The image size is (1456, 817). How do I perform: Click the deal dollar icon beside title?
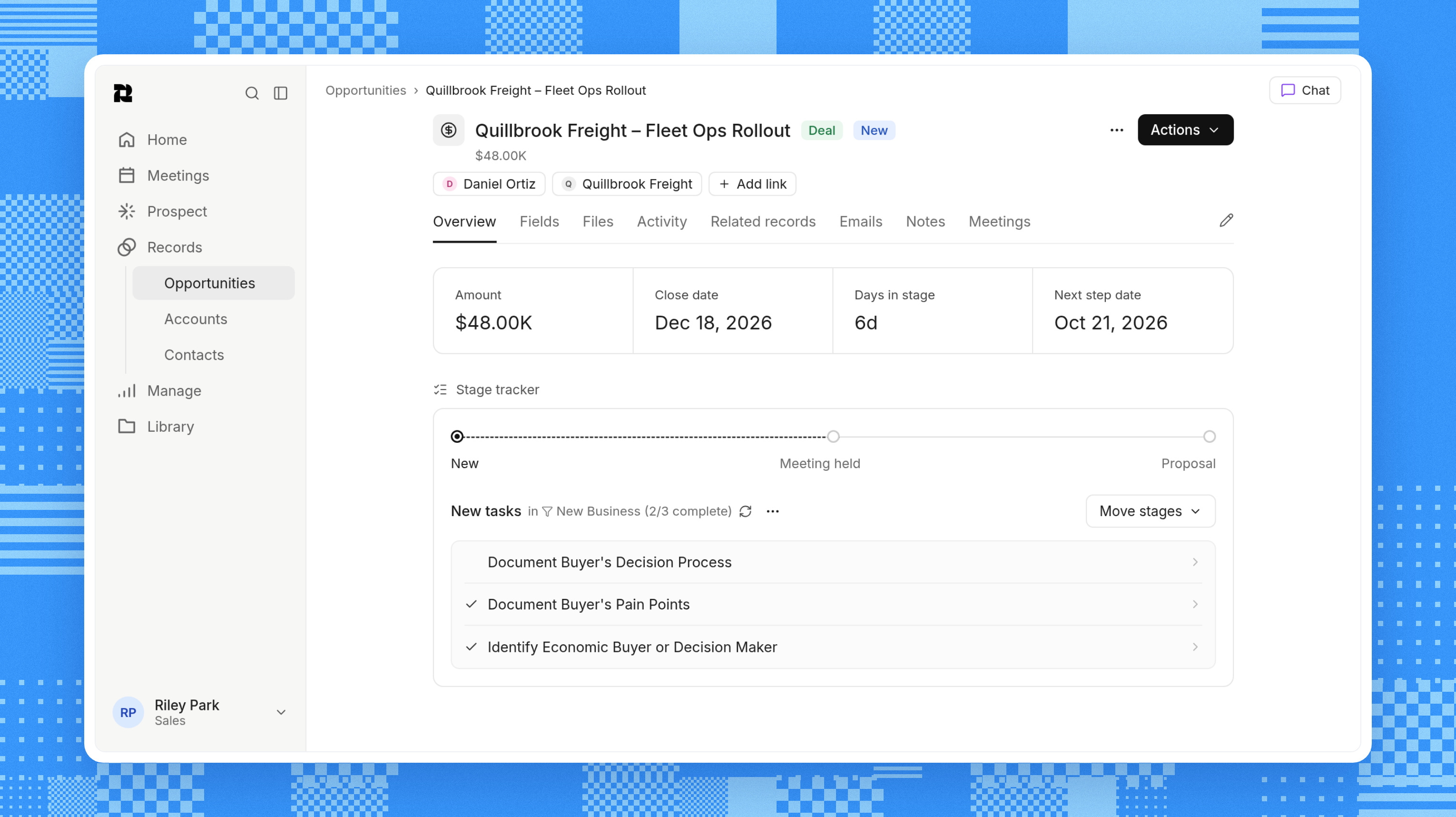[x=448, y=130]
